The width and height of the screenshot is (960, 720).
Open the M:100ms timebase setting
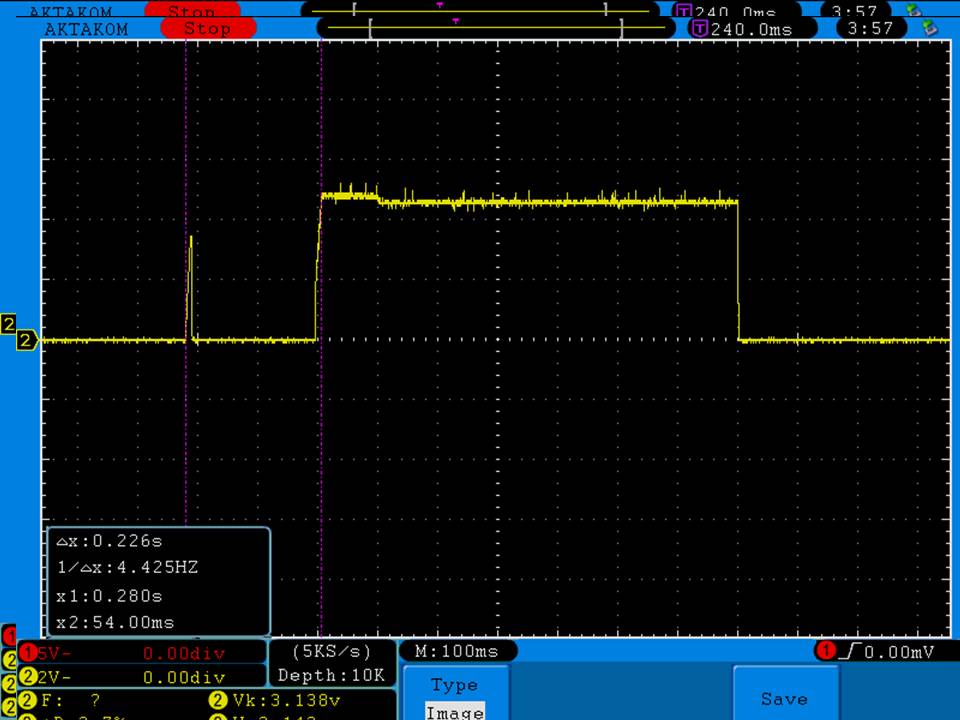coord(457,651)
